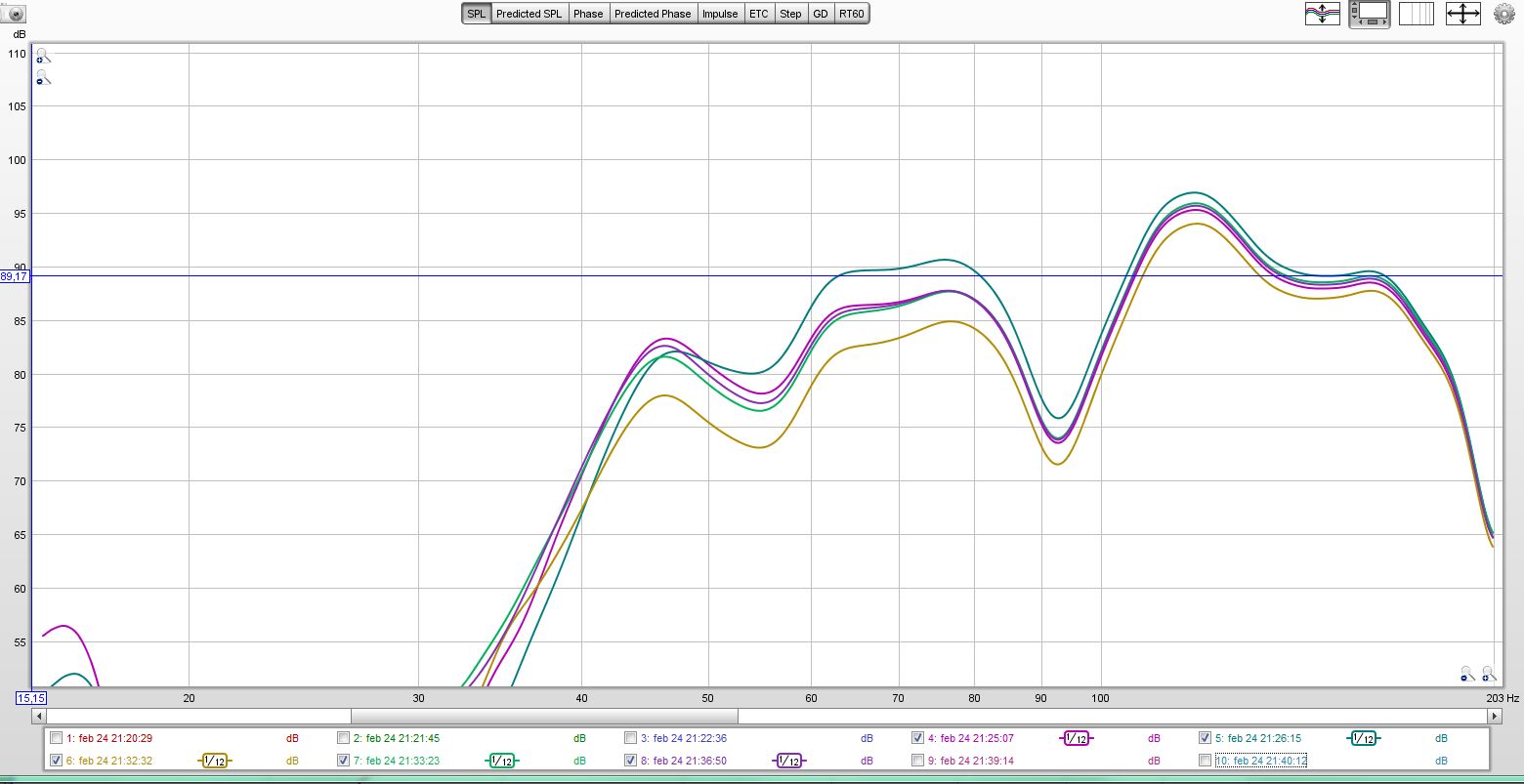Toggle the scrollbars display icon
Image resolution: width=1524 pixels, height=784 pixels.
click(x=1369, y=14)
